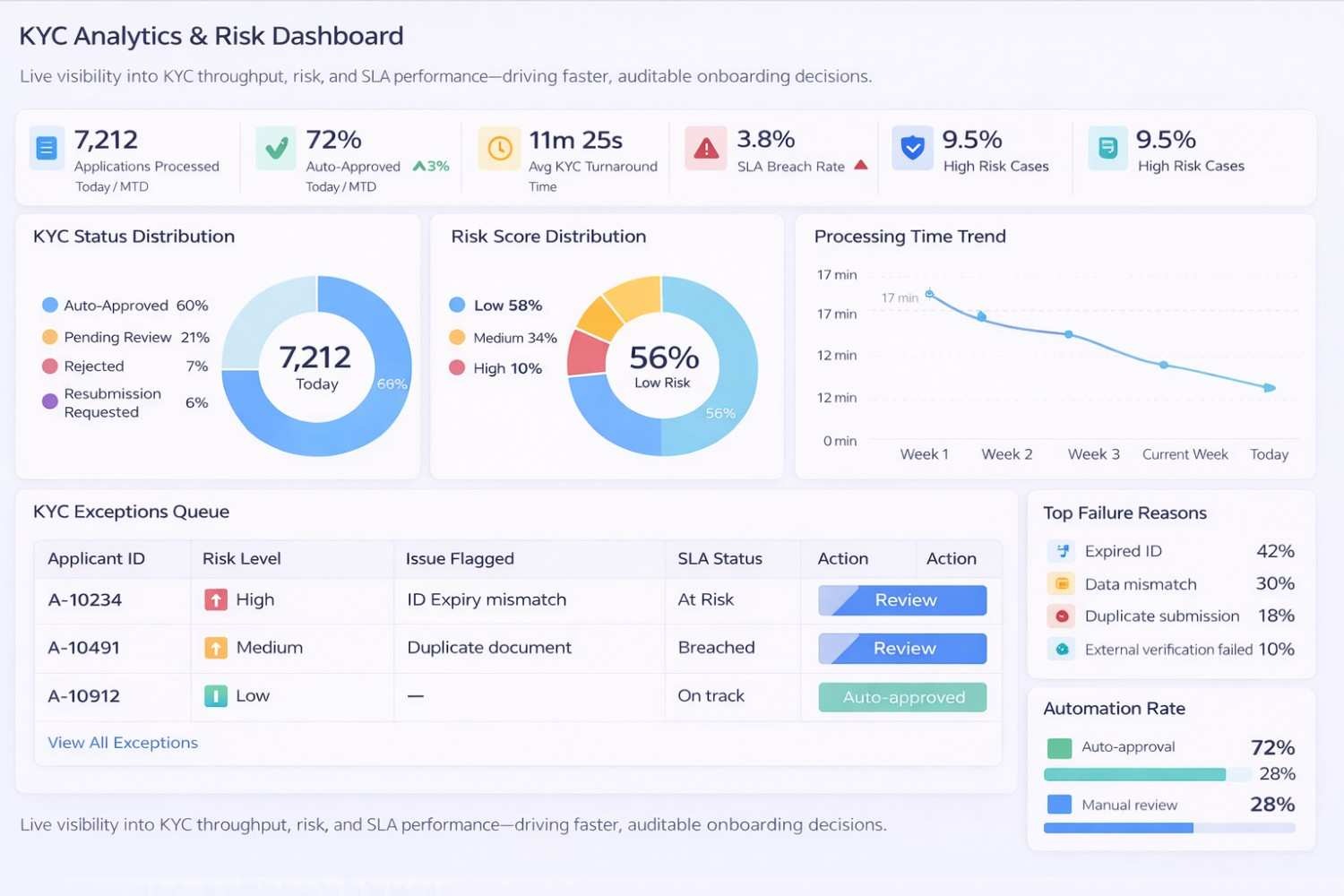Click the Applications Processed document icon
This screenshot has width=1344, height=896.
coord(46,148)
